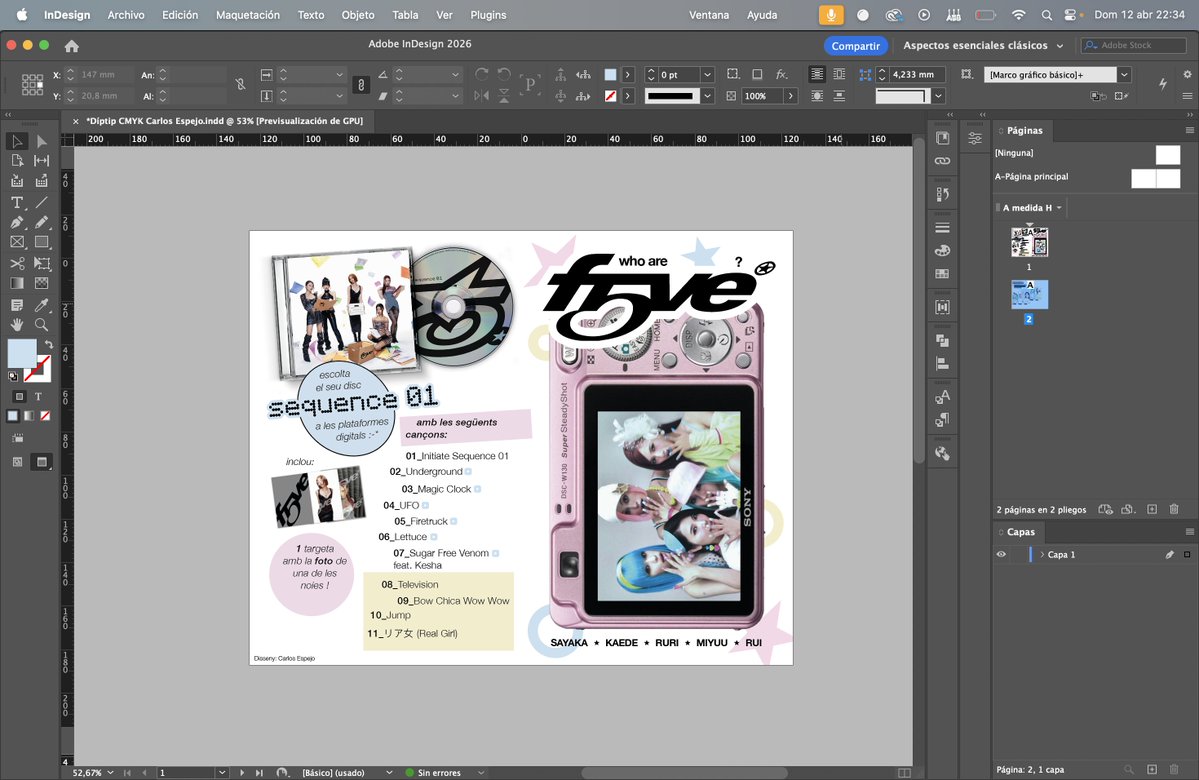Open the Color palette panel icon
1199x780 pixels.
[x=943, y=250]
